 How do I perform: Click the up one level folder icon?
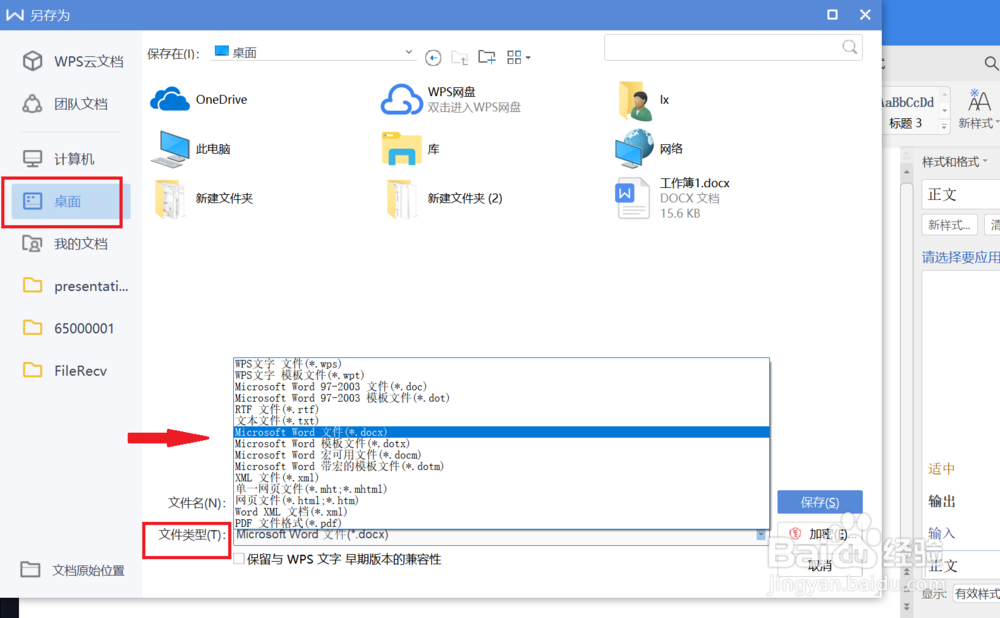(459, 57)
